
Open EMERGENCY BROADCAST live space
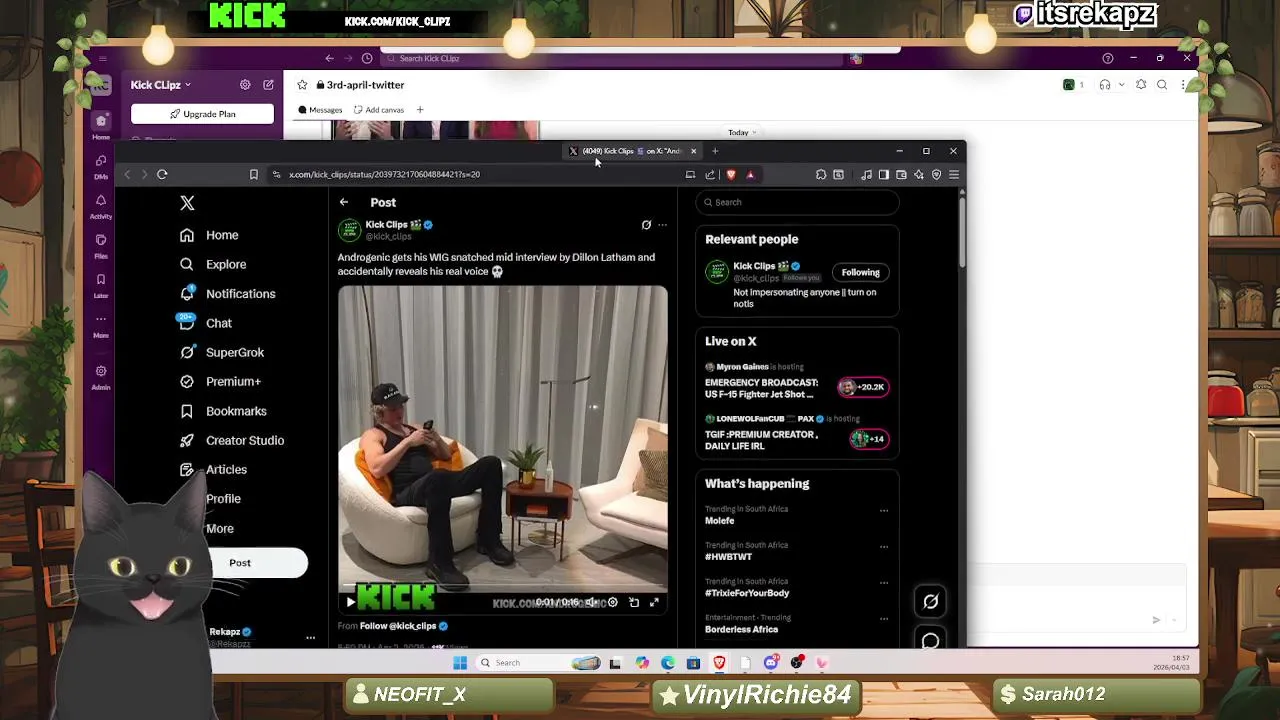tap(761, 388)
